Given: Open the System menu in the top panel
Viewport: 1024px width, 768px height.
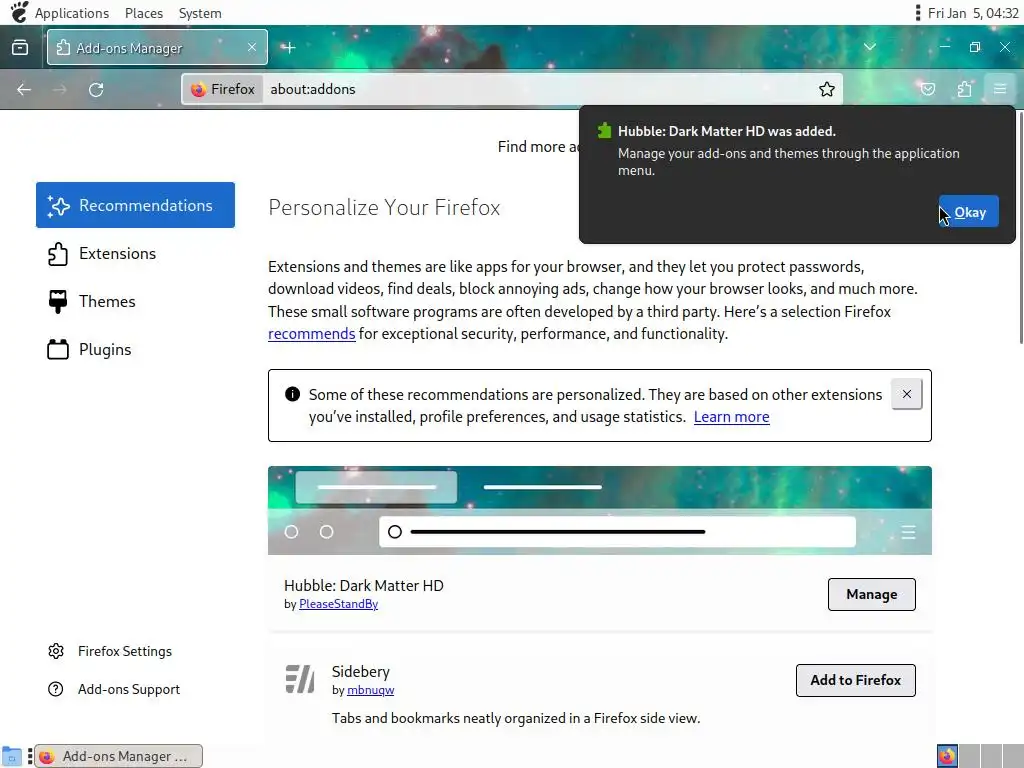Looking at the screenshot, I should coord(200,13).
